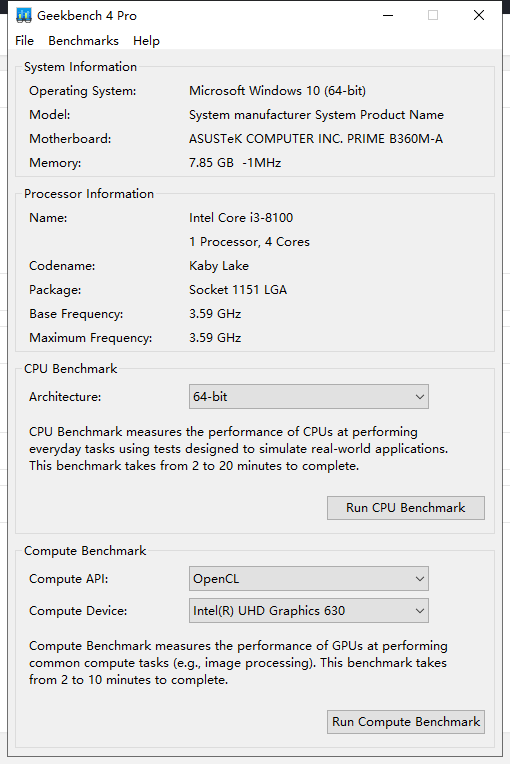Click the 'Socket 1151 LGA' package value

238,290
